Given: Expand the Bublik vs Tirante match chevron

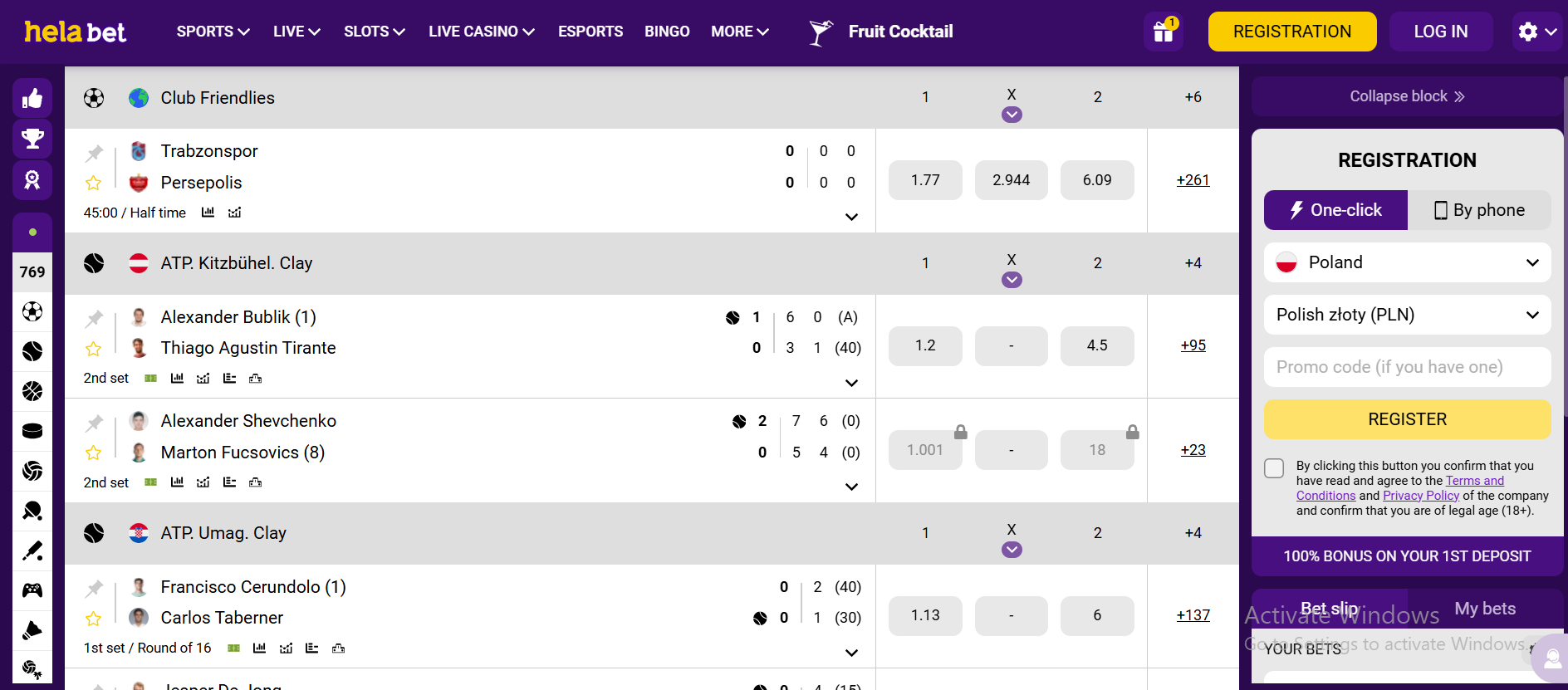Looking at the screenshot, I should 851,383.
